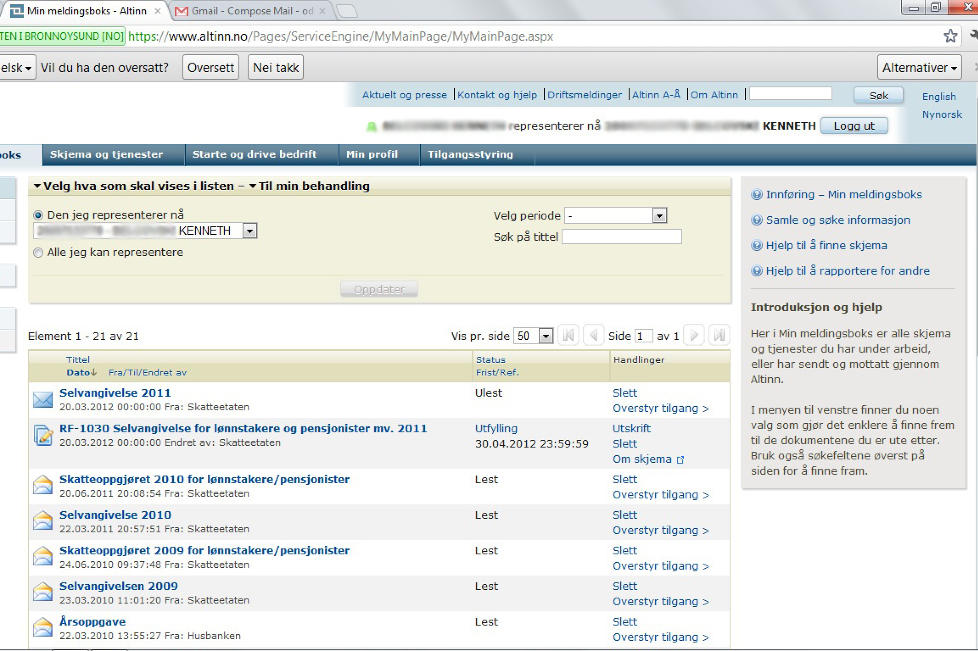This screenshot has height=651, width=978.
Task: Close the Min meldingsboks browser tab
Action: (157, 11)
